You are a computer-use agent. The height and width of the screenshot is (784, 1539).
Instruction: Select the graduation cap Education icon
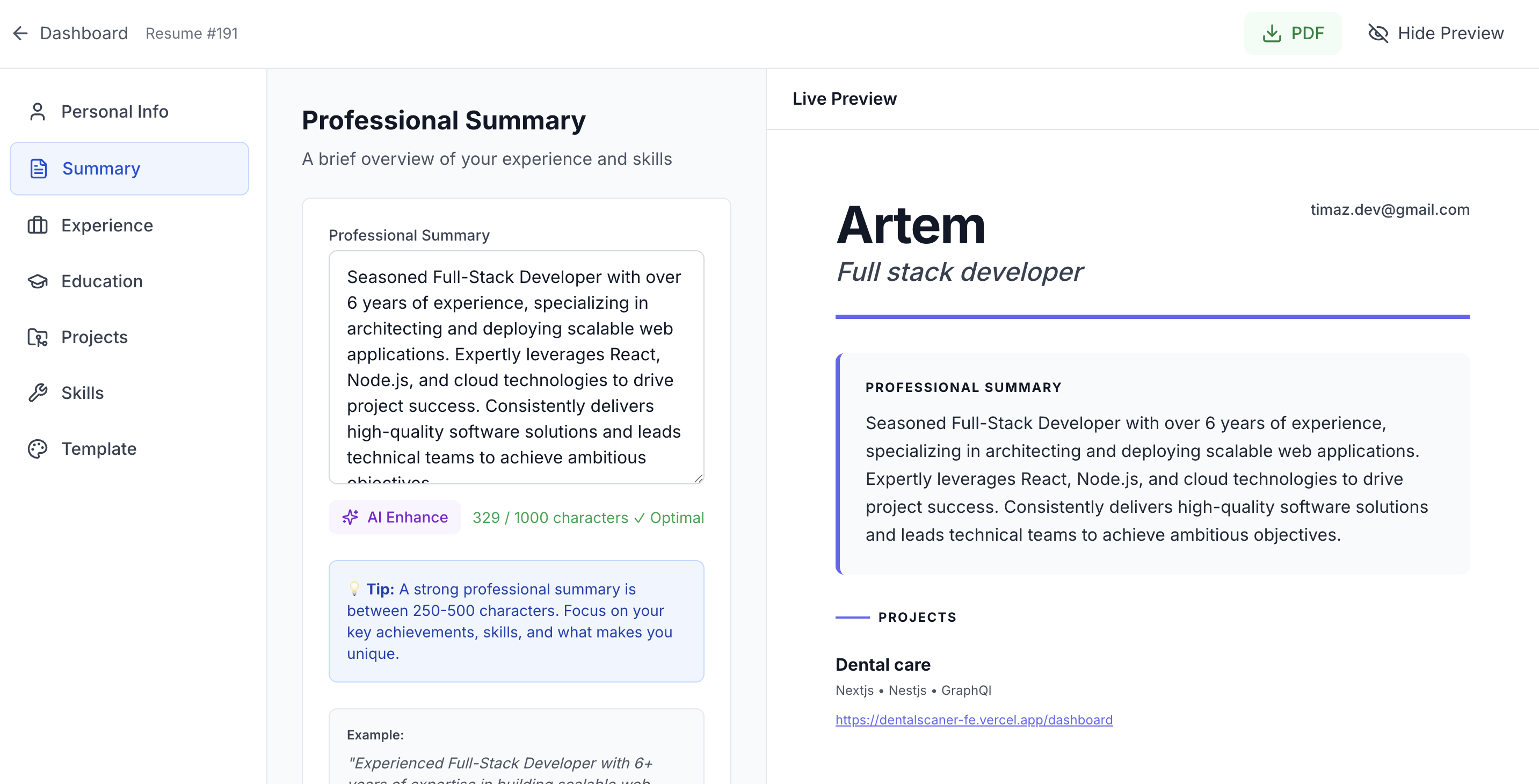(x=38, y=281)
